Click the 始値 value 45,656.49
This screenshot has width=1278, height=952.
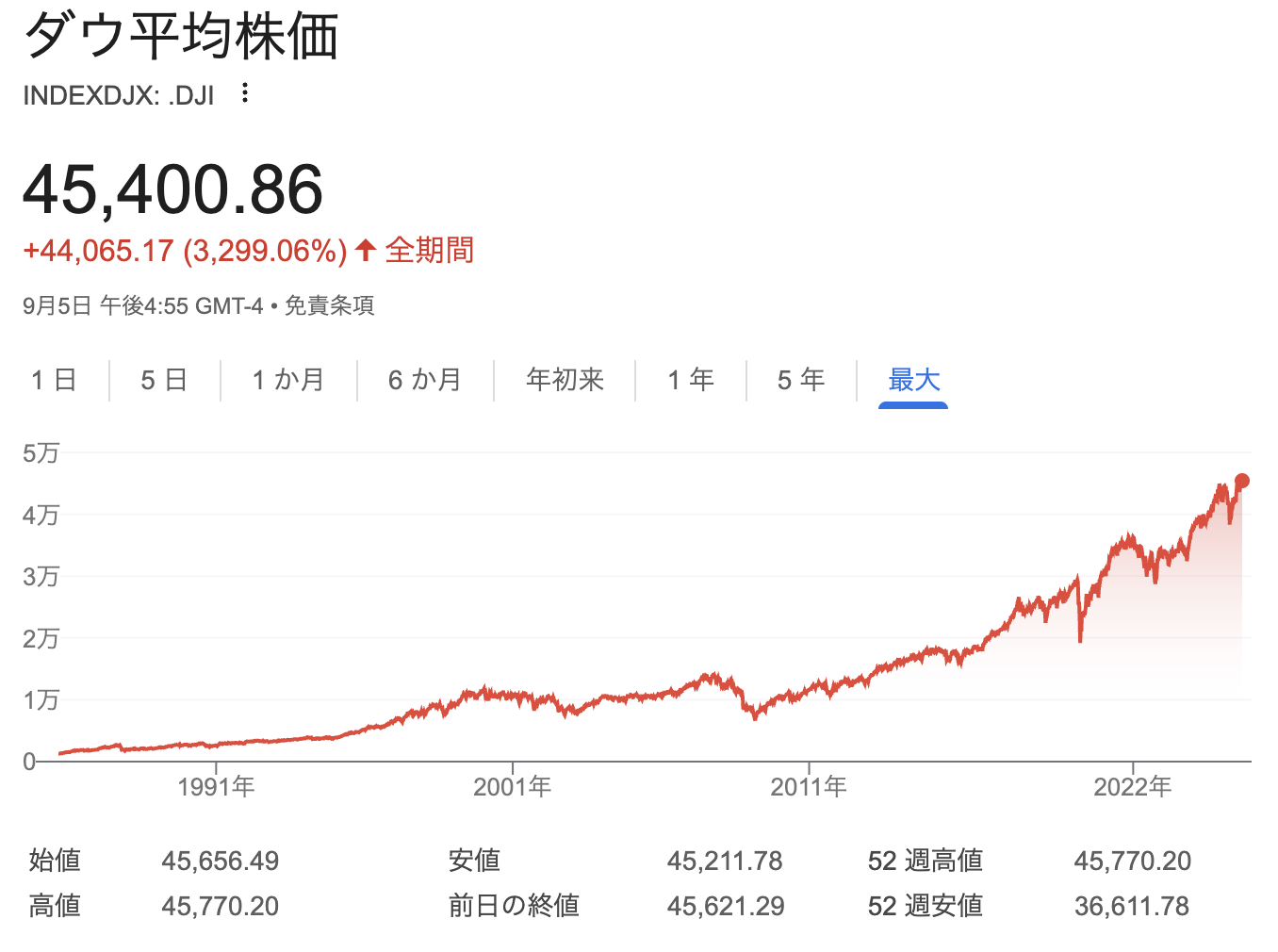coord(221,861)
